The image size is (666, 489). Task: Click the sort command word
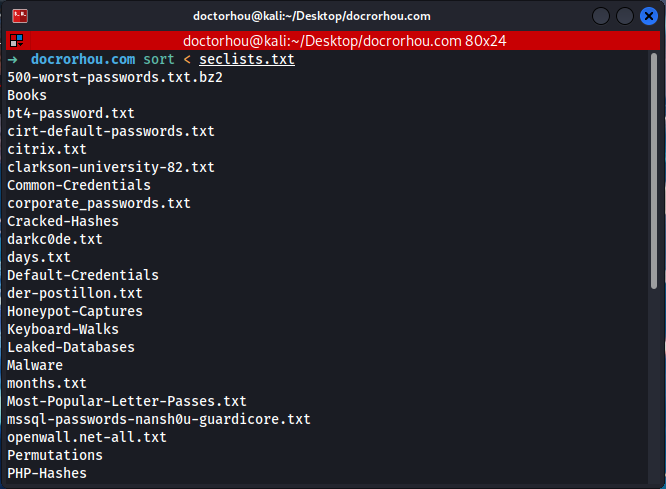158,59
